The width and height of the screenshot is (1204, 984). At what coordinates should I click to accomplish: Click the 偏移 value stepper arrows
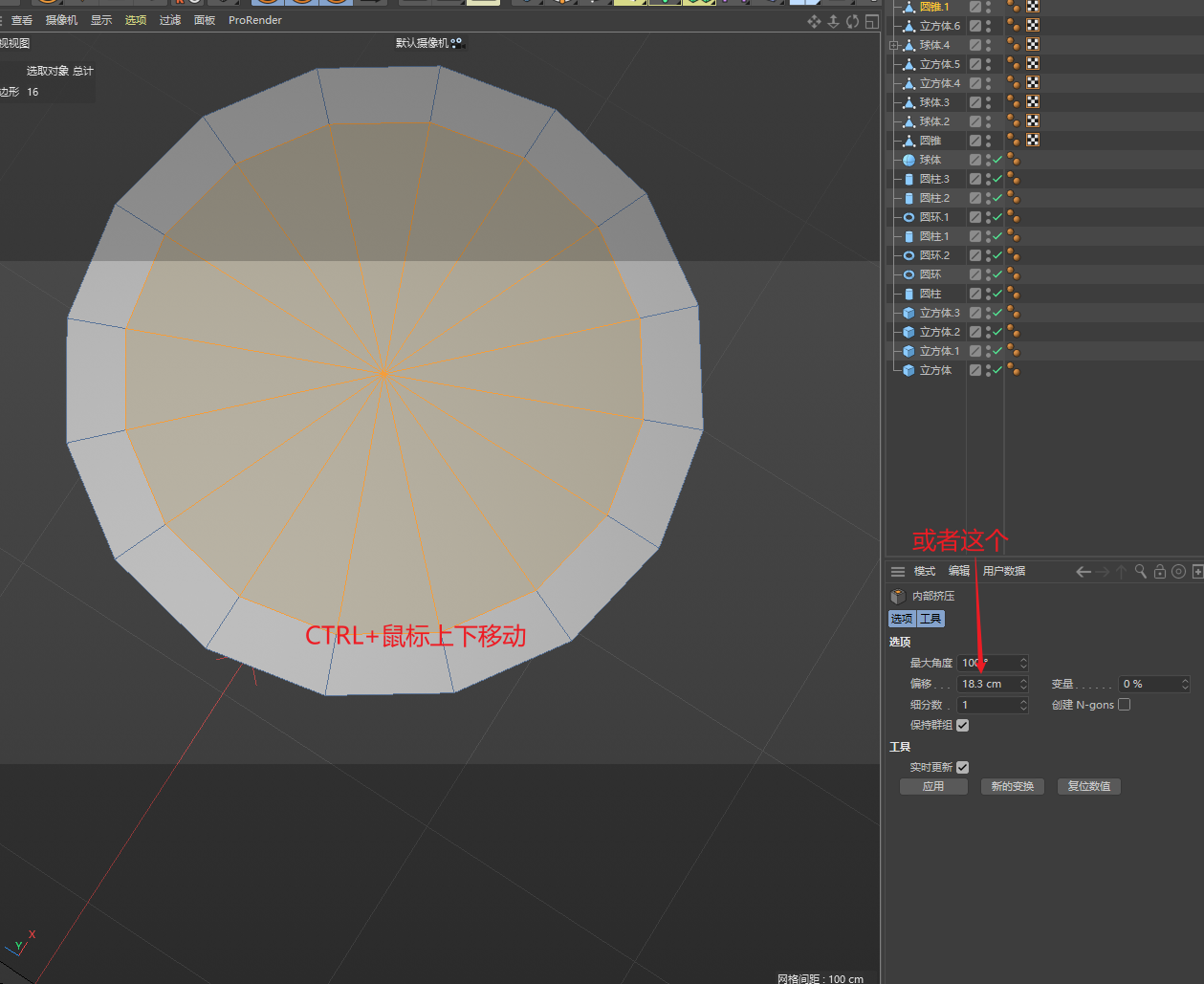point(1023,684)
